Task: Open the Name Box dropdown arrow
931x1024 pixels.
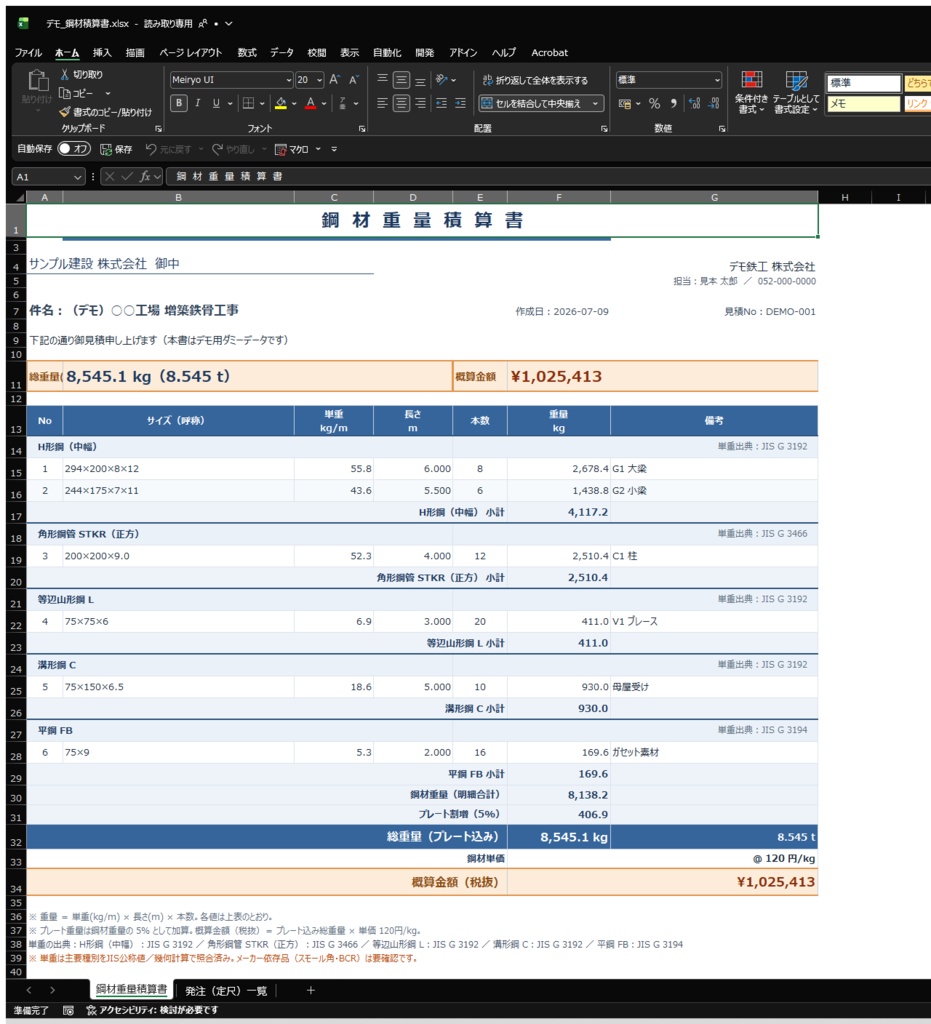Action: click(78, 177)
